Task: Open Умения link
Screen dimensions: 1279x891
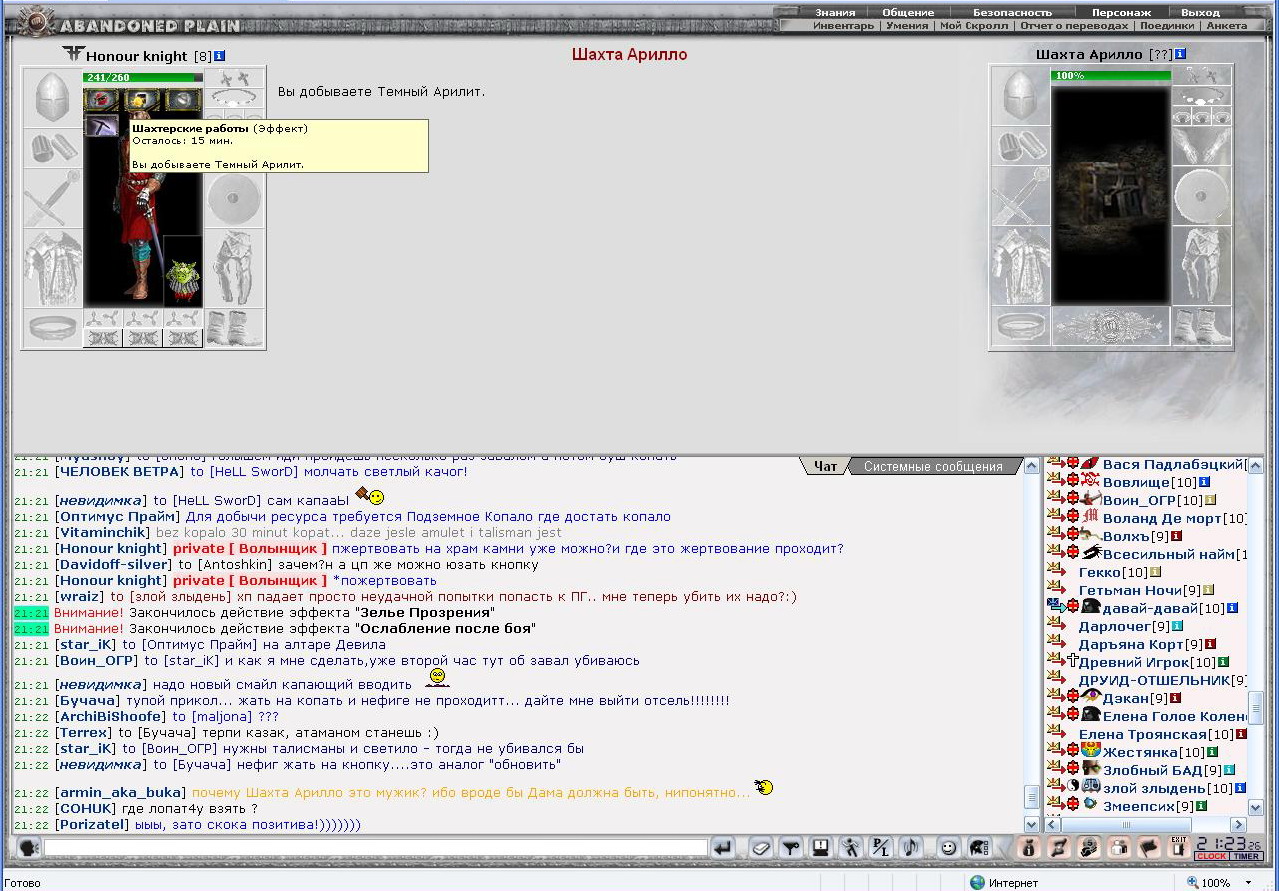Action: (907, 26)
